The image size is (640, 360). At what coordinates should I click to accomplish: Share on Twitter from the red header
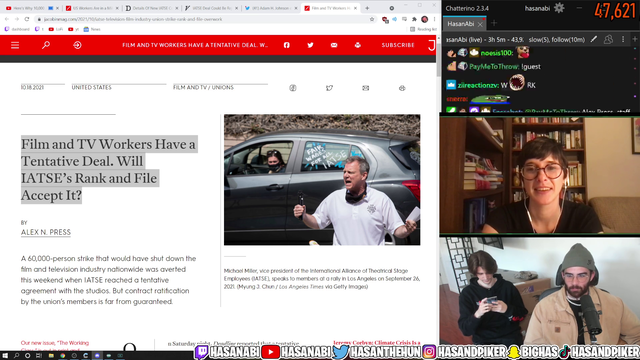coord(310,45)
